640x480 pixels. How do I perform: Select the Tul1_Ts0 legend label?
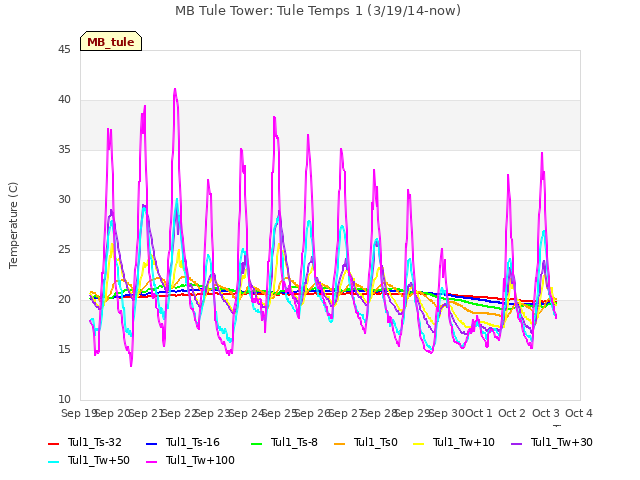(376, 442)
